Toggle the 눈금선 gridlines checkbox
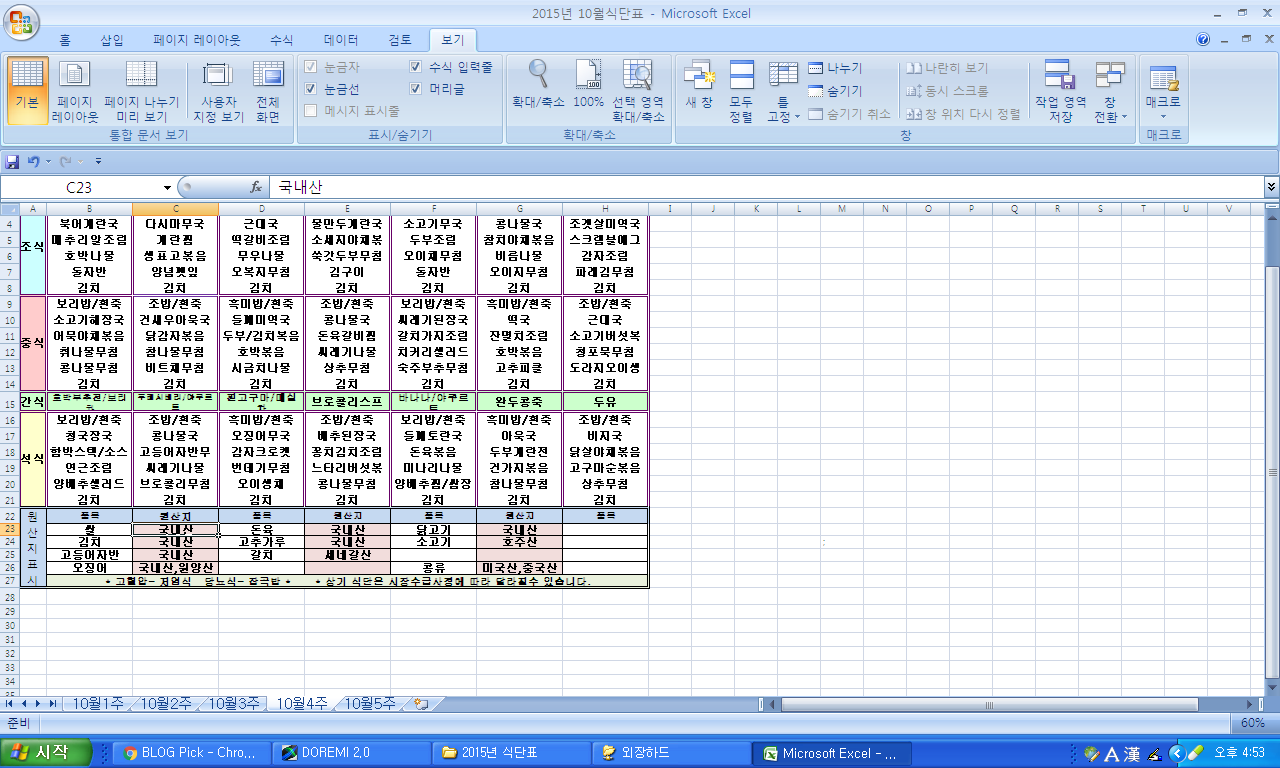This screenshot has height=768, width=1280. tap(311, 89)
